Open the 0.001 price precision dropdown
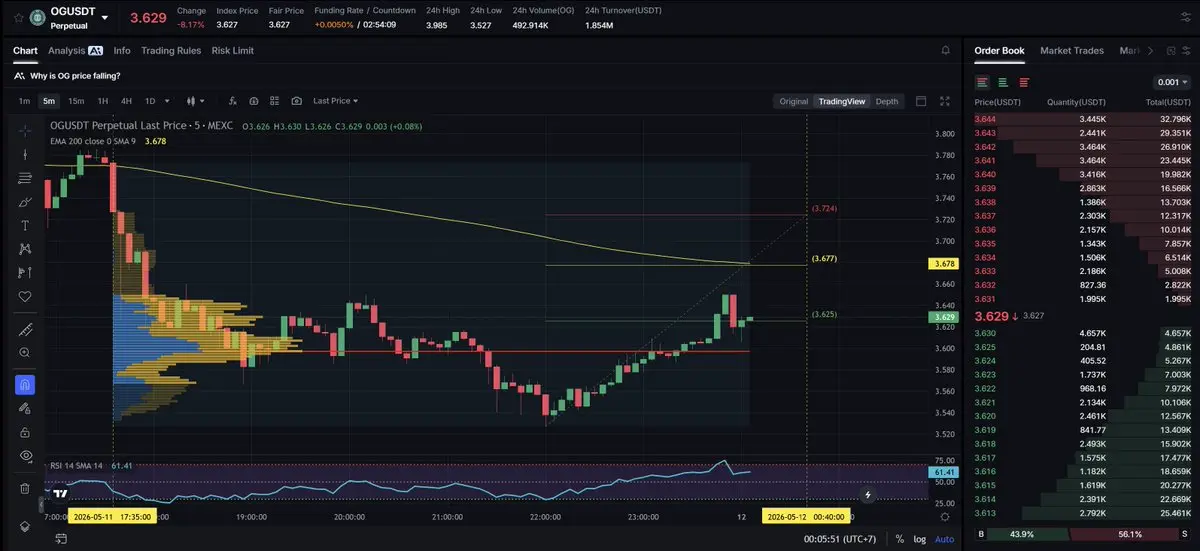 tap(1171, 82)
